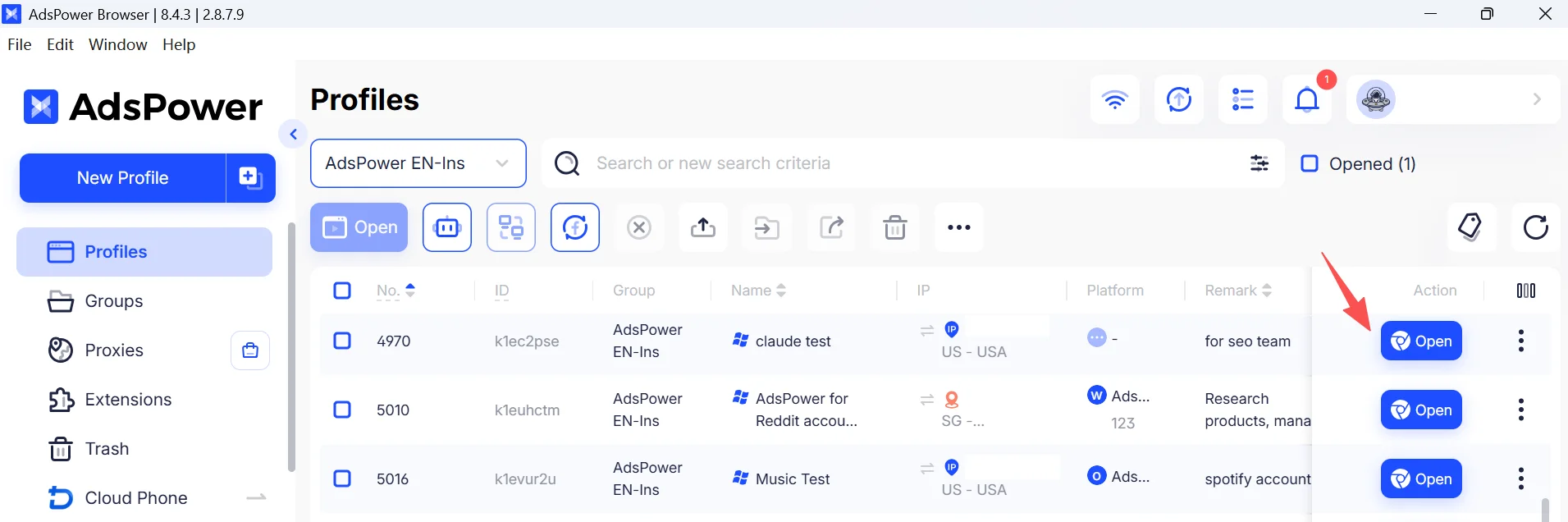Image resolution: width=1568 pixels, height=522 pixels.
Task: Click the Cloud Phone arrow indicator
Action: pyautogui.click(x=256, y=497)
